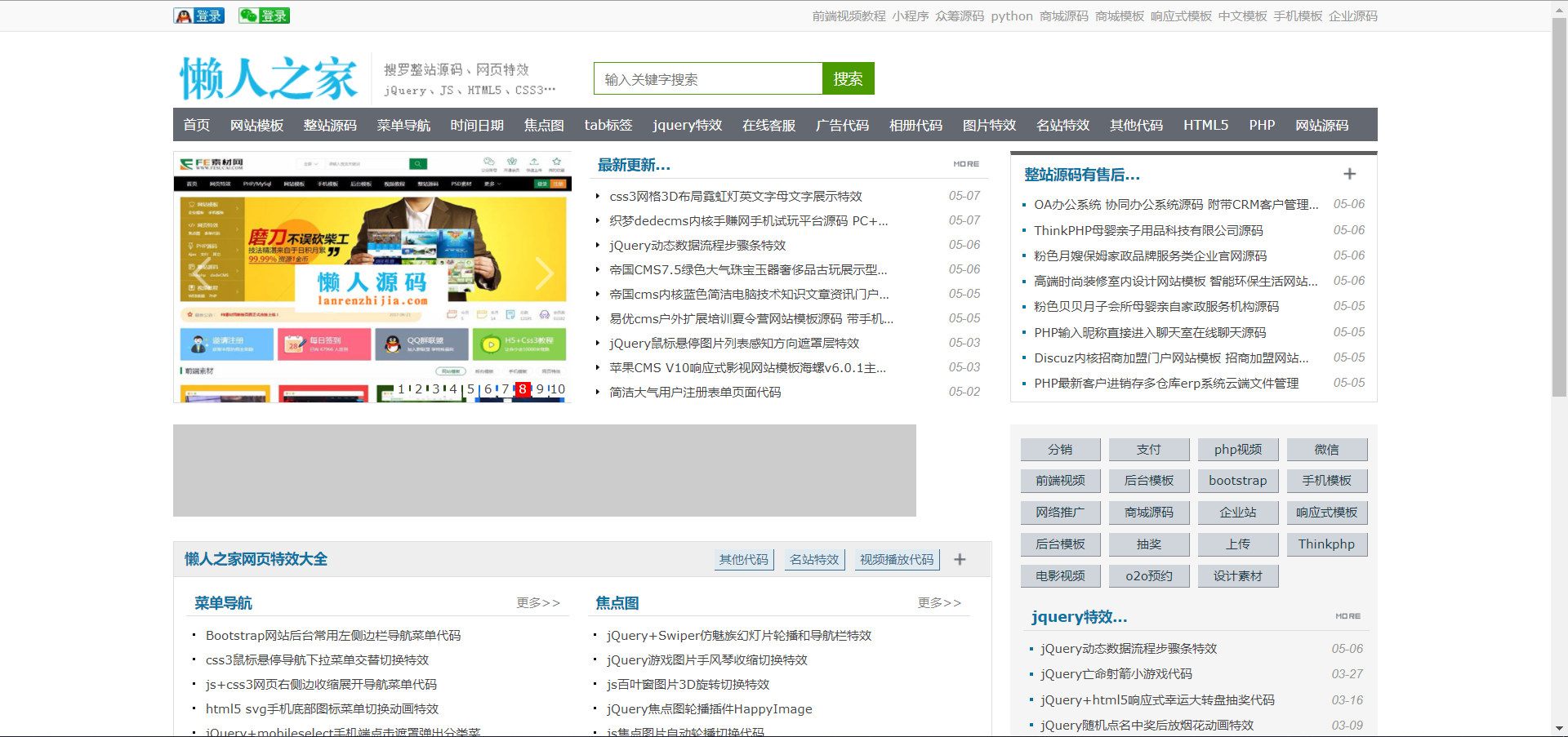Click the keyword search input field
The width and height of the screenshot is (1568, 737).
coord(708,78)
